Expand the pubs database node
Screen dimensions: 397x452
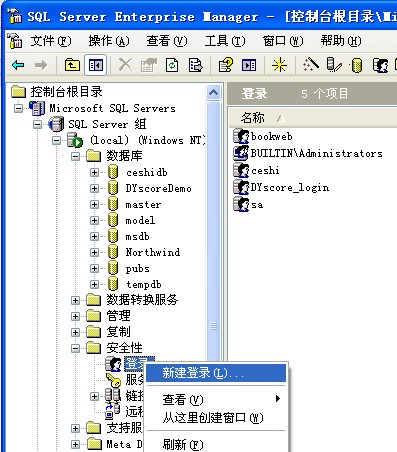tap(94, 268)
